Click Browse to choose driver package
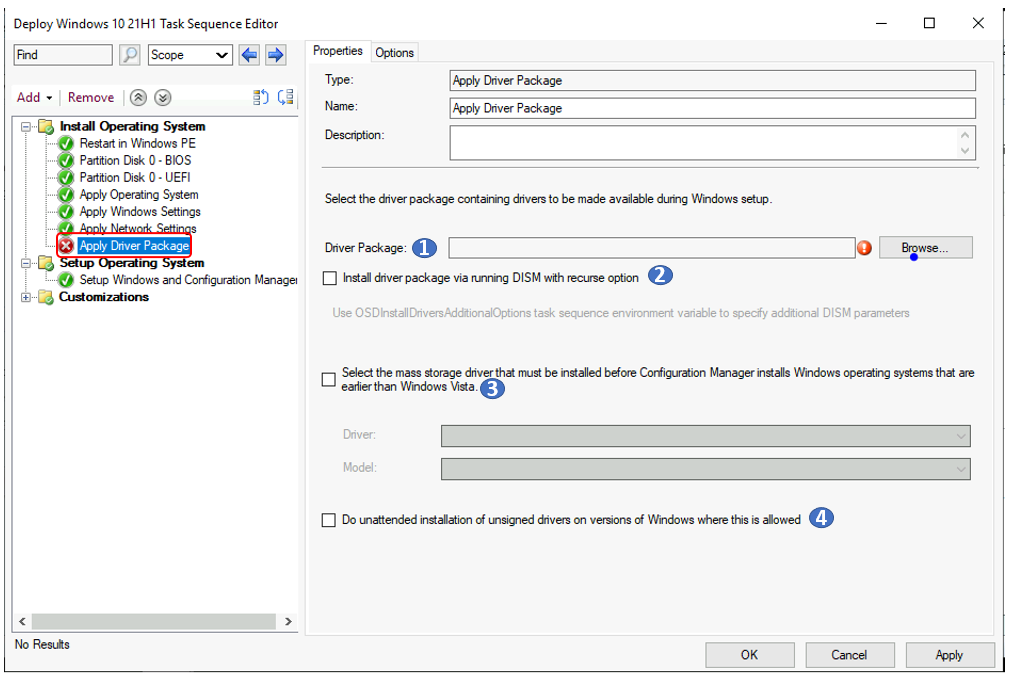Screen dimensions: 1010x676 click(926, 247)
